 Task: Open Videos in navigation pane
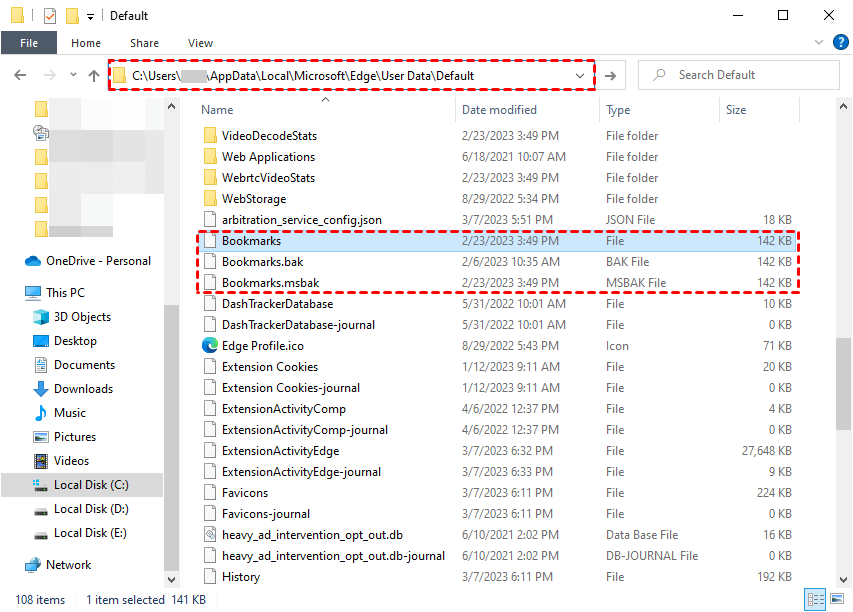click(x=61, y=461)
